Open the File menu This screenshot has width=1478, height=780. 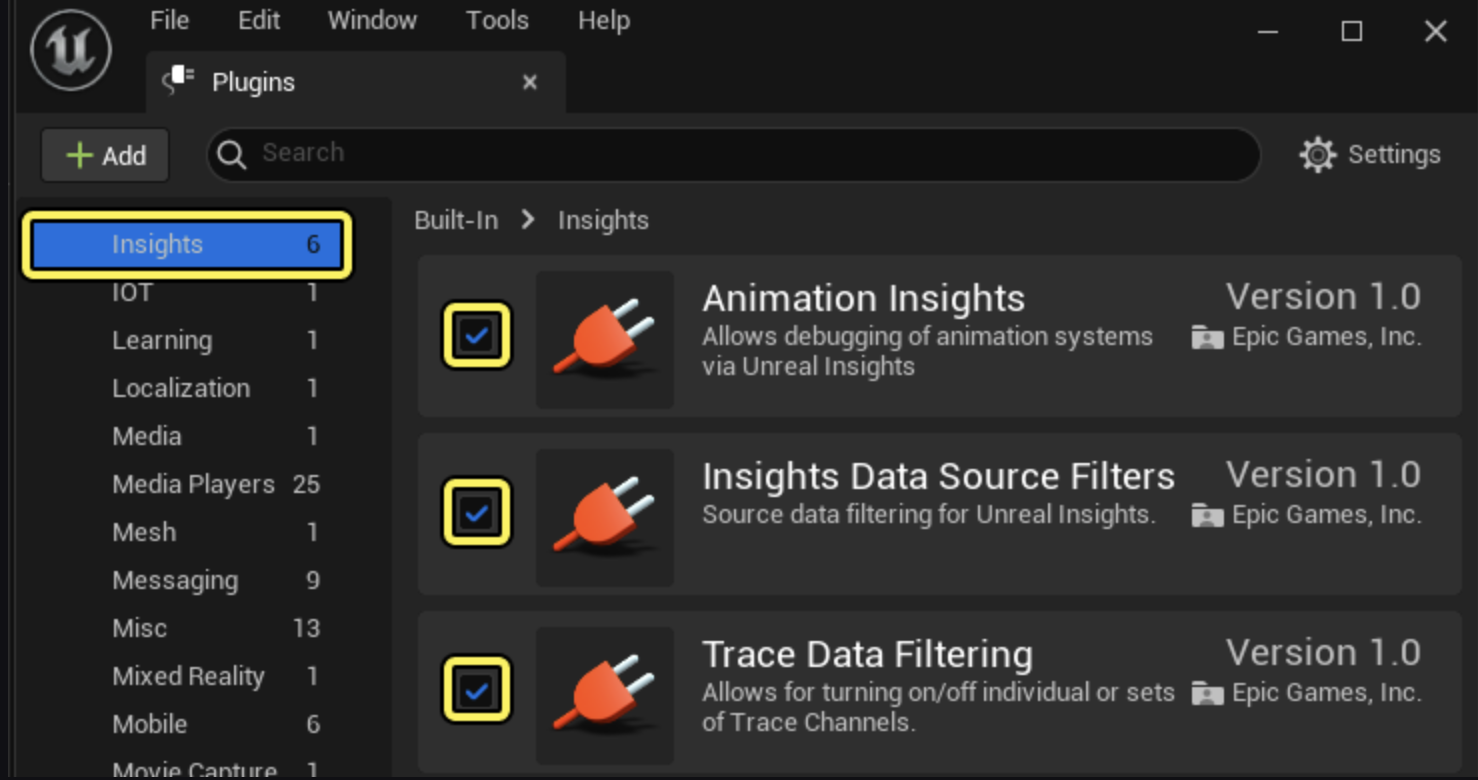pos(169,21)
